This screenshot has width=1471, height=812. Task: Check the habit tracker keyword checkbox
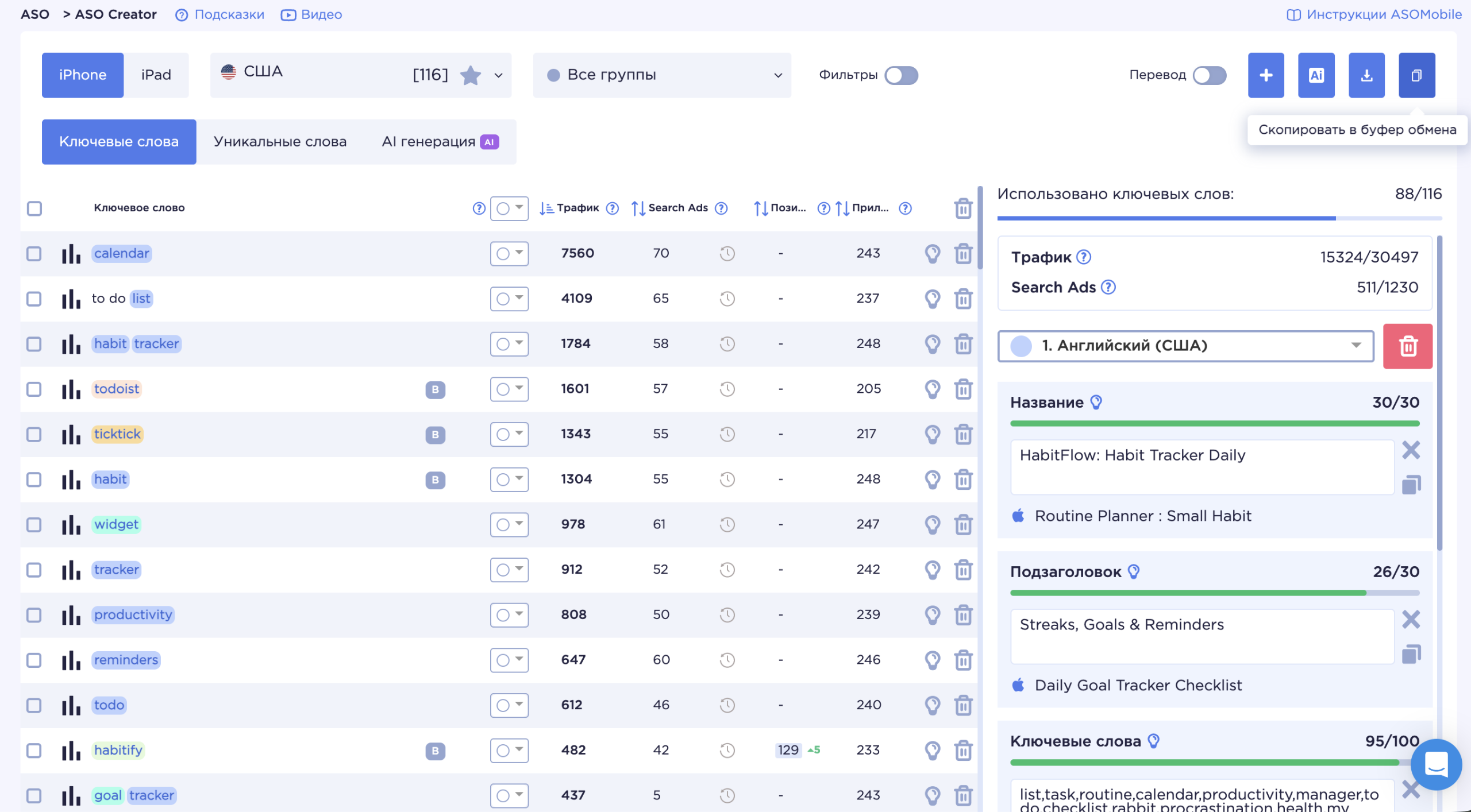34,344
